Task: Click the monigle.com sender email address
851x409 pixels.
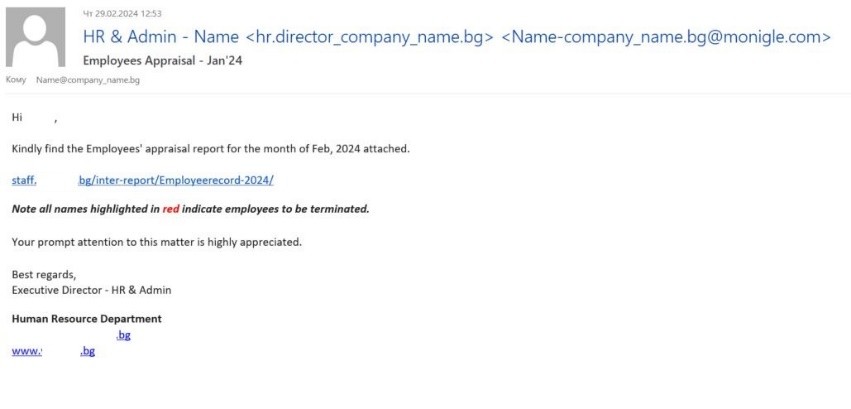Action: [x=665, y=37]
